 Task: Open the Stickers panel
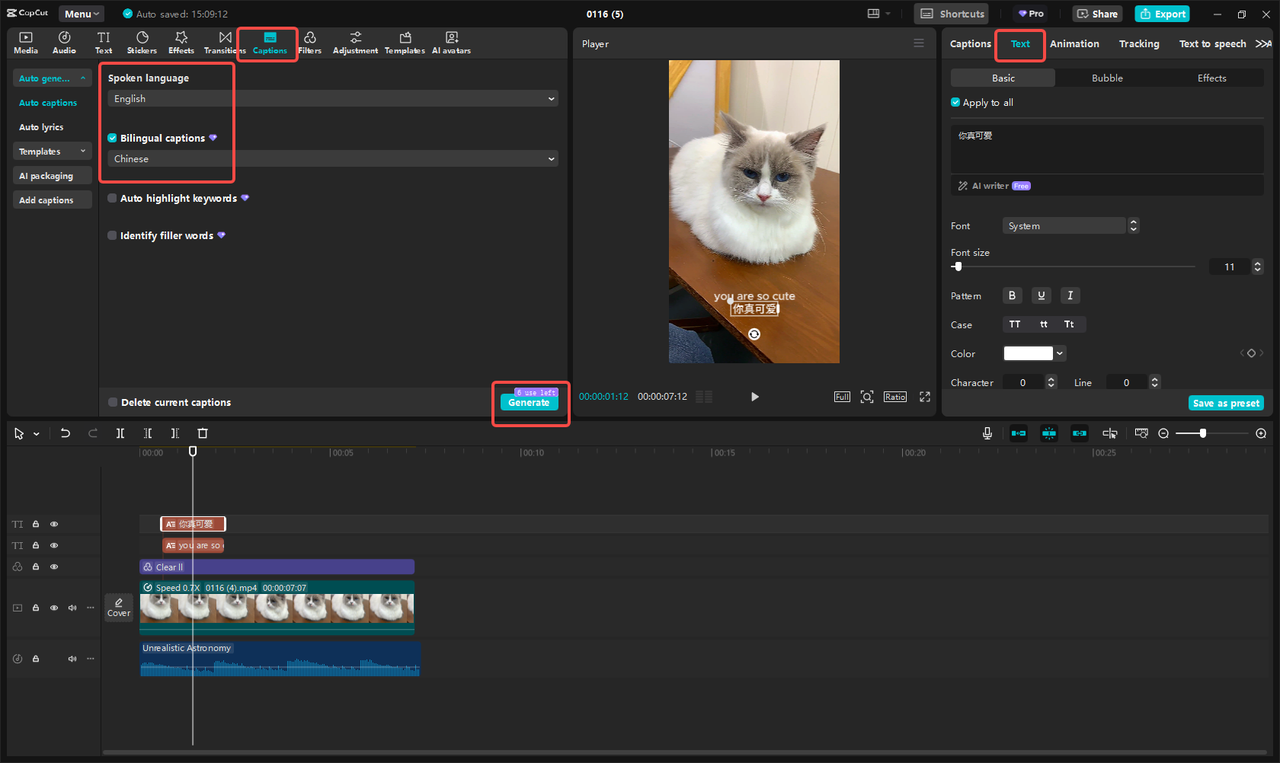click(141, 43)
